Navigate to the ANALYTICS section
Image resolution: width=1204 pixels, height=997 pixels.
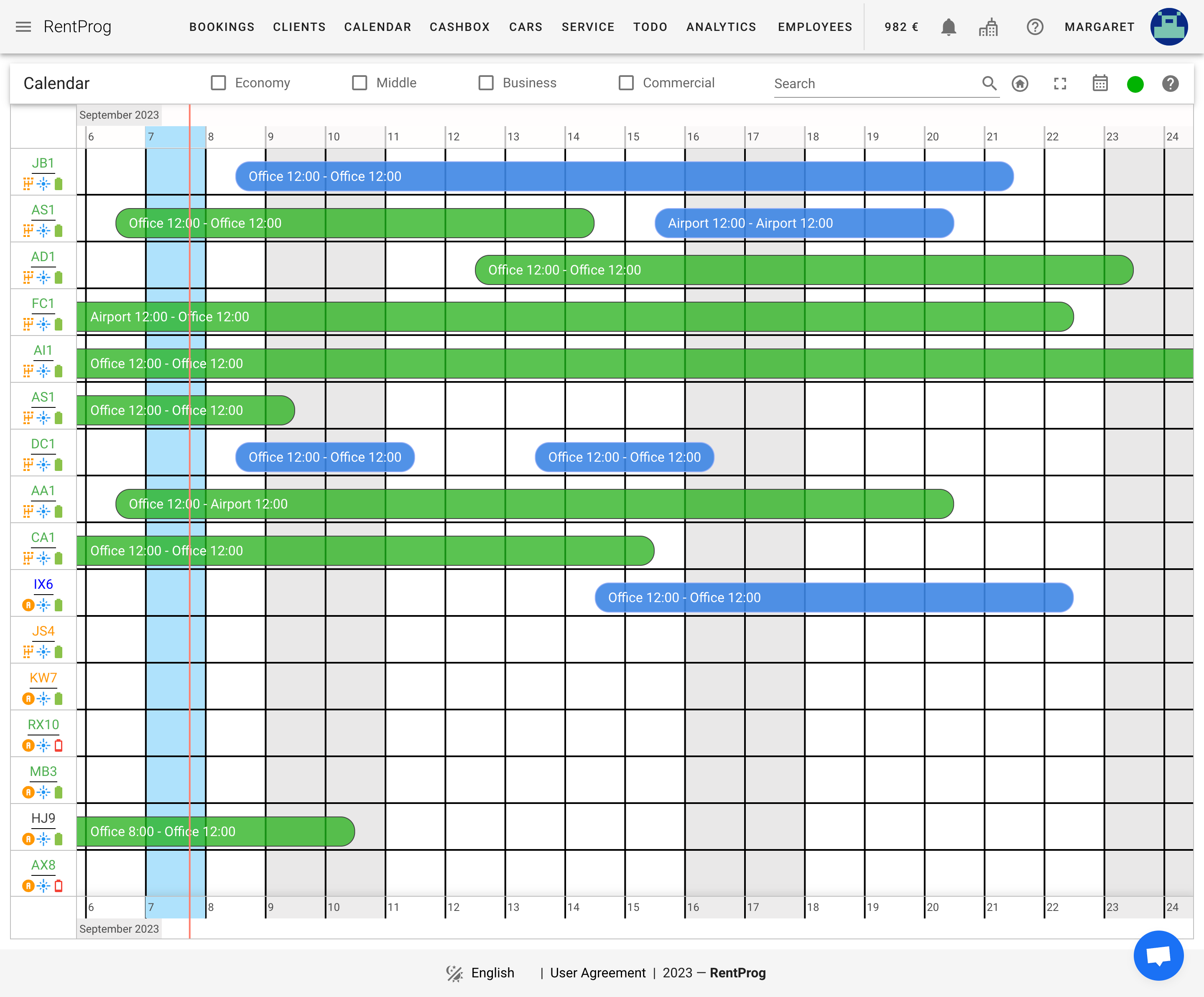[x=721, y=26]
